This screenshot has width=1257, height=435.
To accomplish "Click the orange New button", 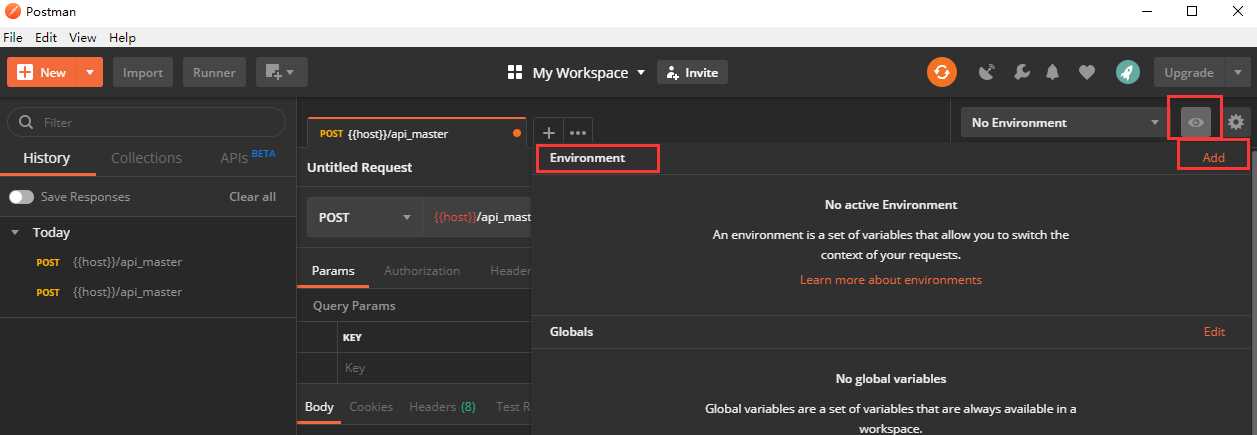I will point(42,72).
